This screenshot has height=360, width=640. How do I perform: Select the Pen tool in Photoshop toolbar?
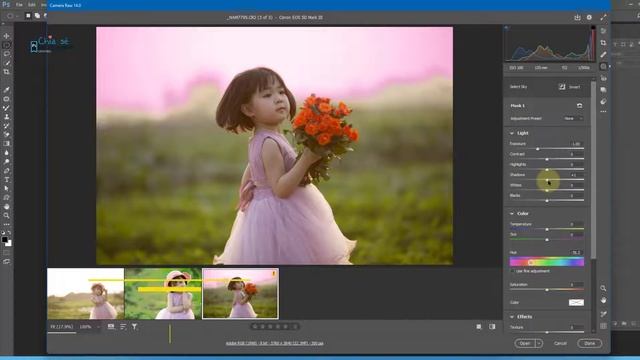pos(7,171)
